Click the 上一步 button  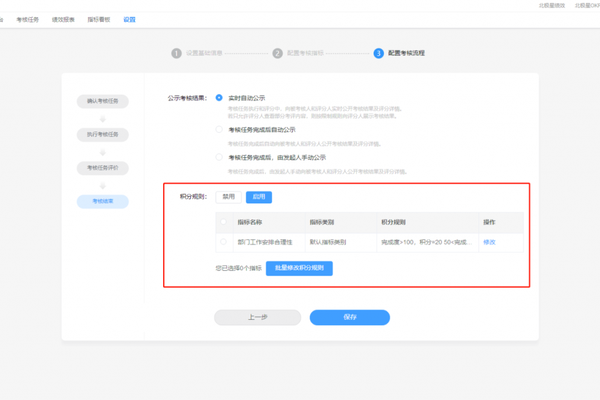pyautogui.click(x=257, y=317)
